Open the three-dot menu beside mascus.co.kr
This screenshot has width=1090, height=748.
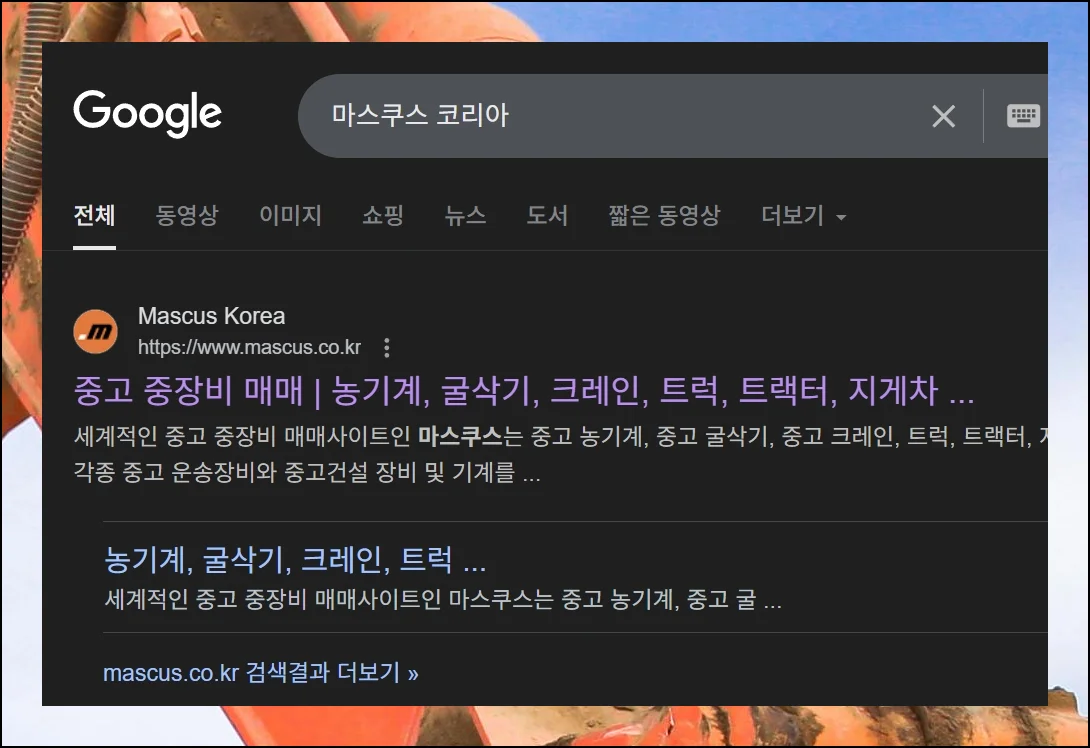387,348
